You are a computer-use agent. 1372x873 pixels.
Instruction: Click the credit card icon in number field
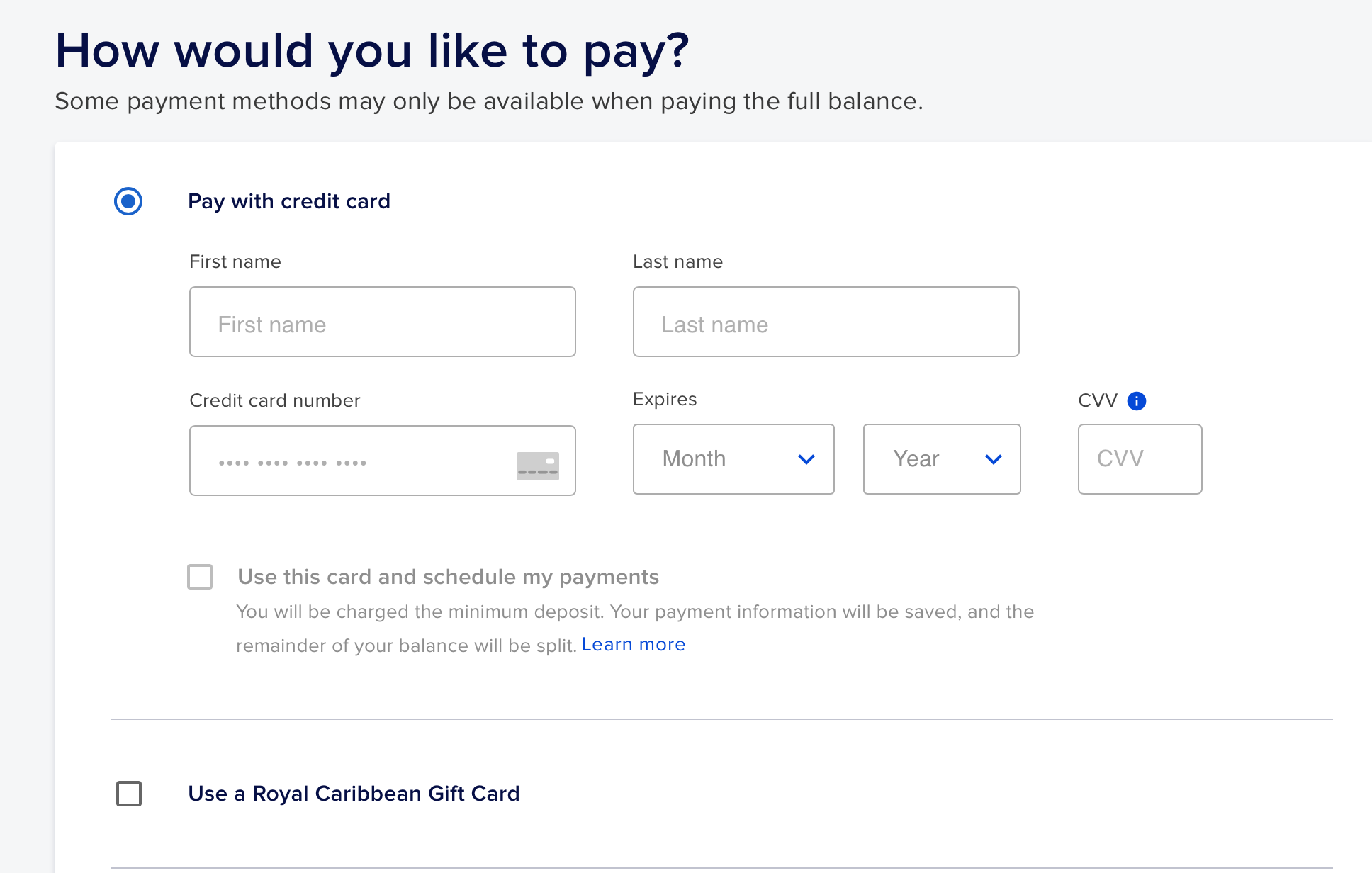pos(538,466)
